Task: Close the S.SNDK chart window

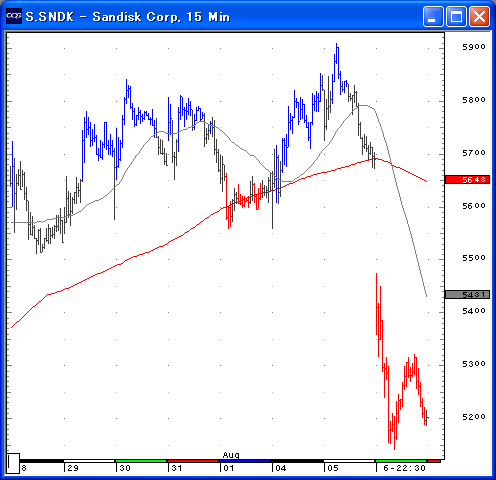Action: (479, 16)
